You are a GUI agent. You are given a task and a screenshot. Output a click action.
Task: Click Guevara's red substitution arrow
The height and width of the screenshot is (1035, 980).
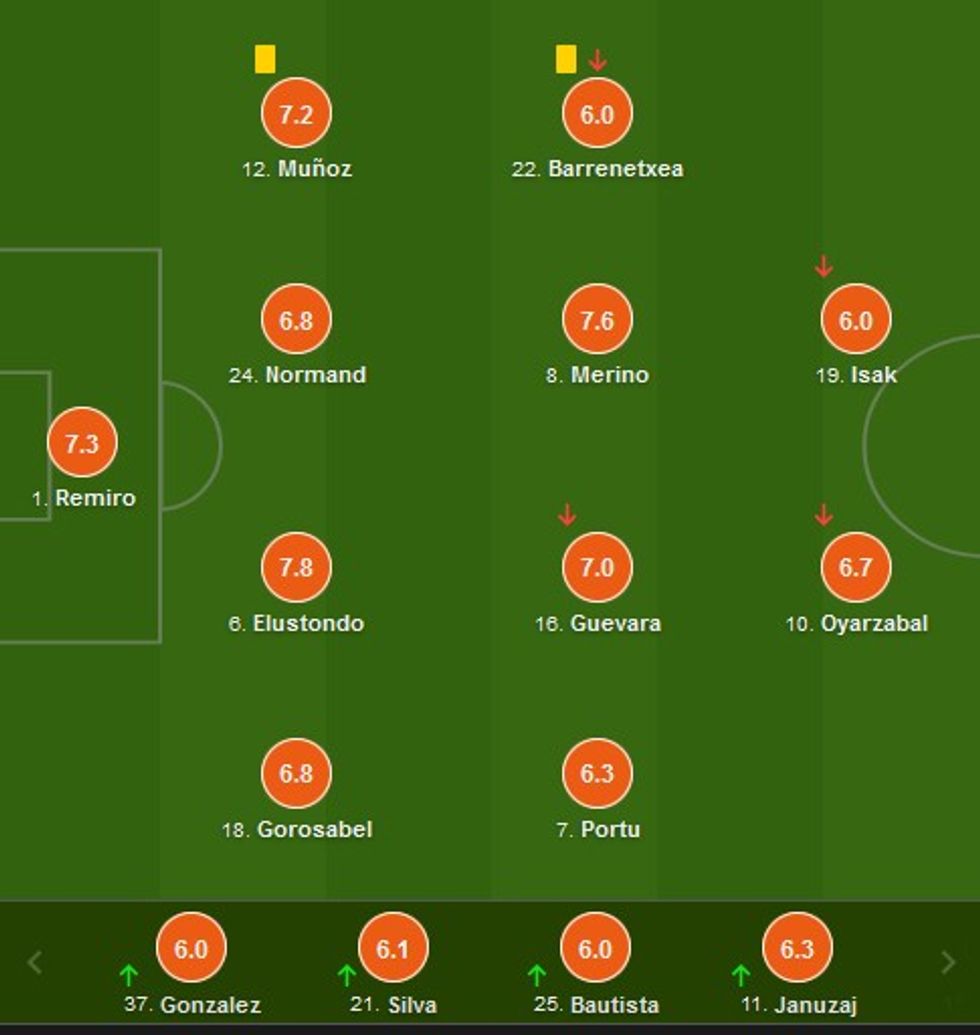click(567, 515)
